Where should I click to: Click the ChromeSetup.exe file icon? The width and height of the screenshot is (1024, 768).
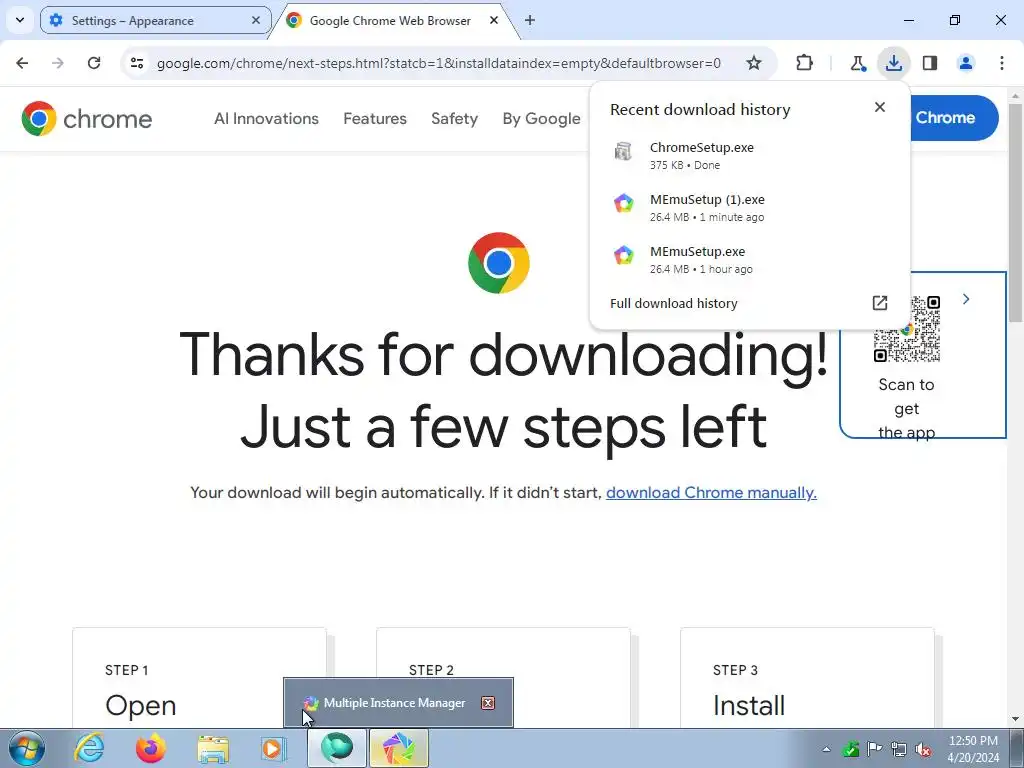tap(623, 152)
